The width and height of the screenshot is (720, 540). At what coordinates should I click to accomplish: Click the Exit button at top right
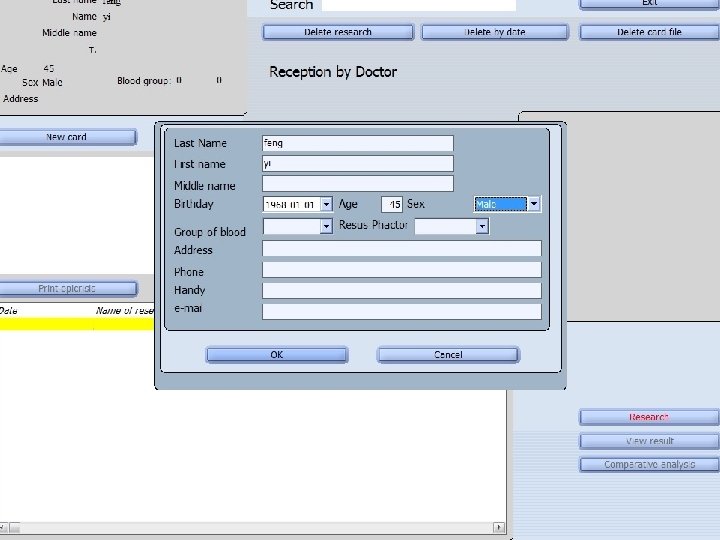coord(649,3)
